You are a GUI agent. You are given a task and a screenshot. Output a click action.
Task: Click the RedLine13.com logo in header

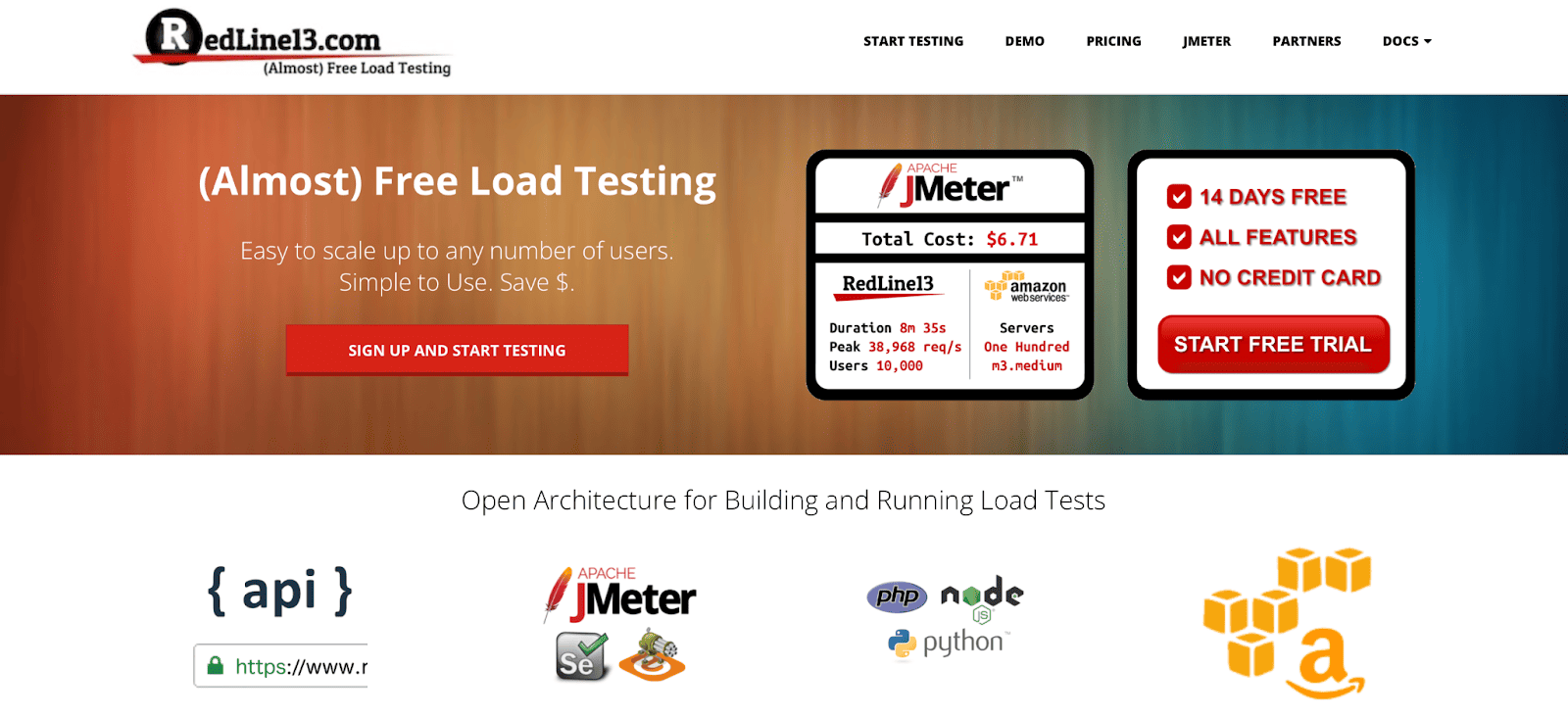tap(292, 43)
